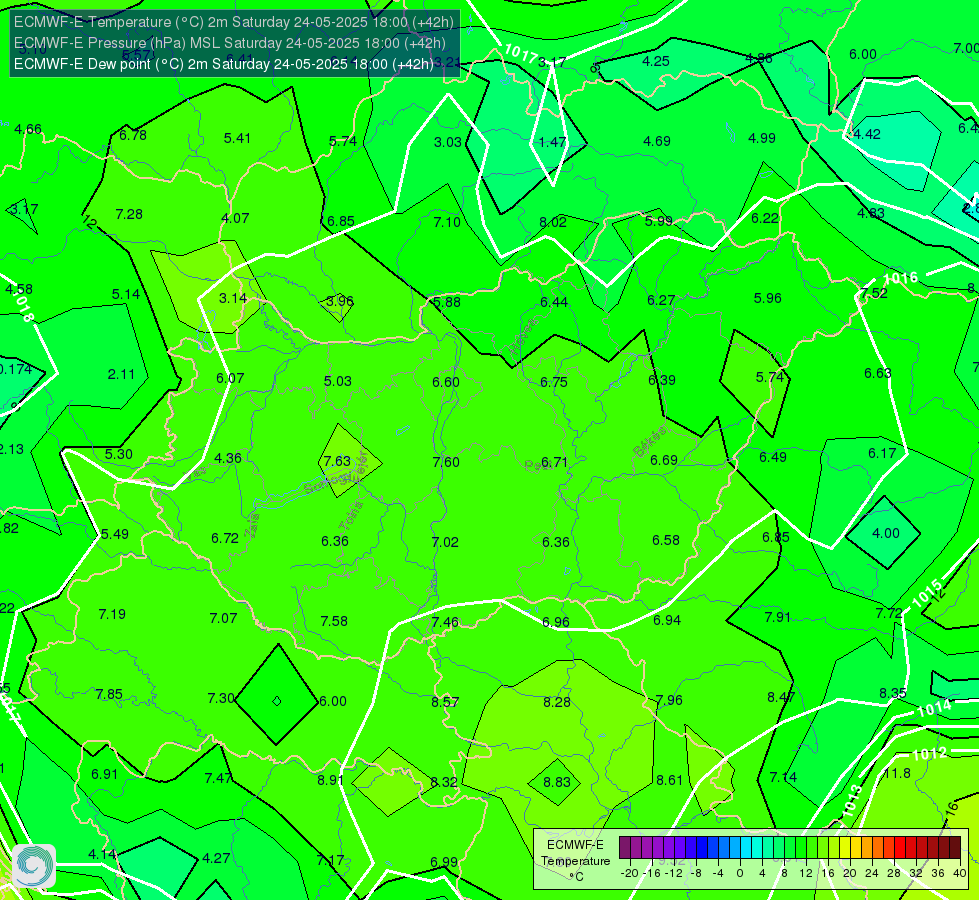Click the Tolna region label

[350, 516]
